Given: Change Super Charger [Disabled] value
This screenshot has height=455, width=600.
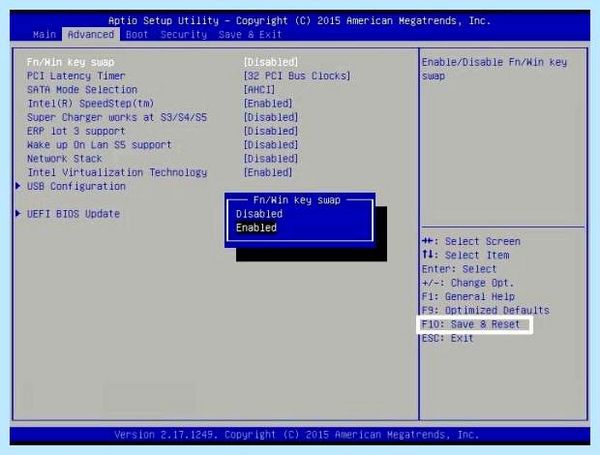Looking at the screenshot, I should (271, 117).
